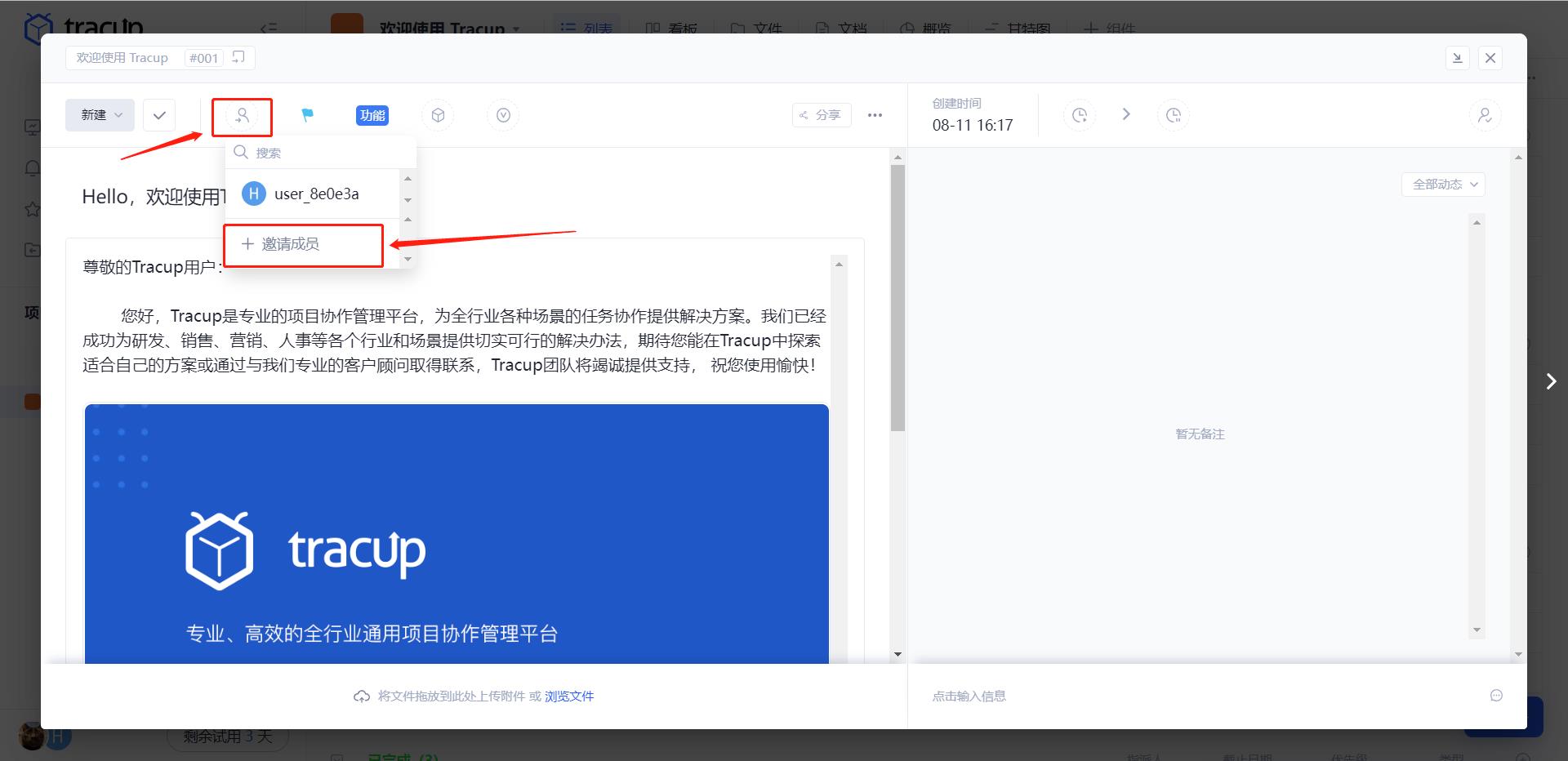
Task: Click the 08-11 16:17 created time
Action: coord(973,125)
